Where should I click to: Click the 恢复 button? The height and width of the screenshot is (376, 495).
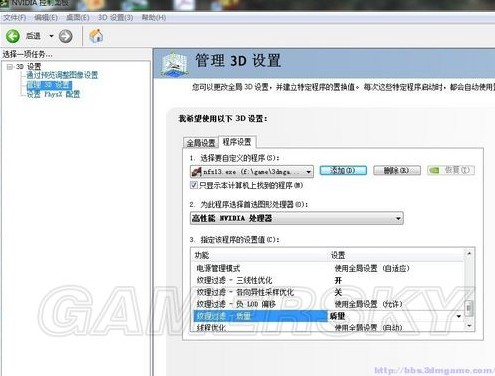(451, 170)
